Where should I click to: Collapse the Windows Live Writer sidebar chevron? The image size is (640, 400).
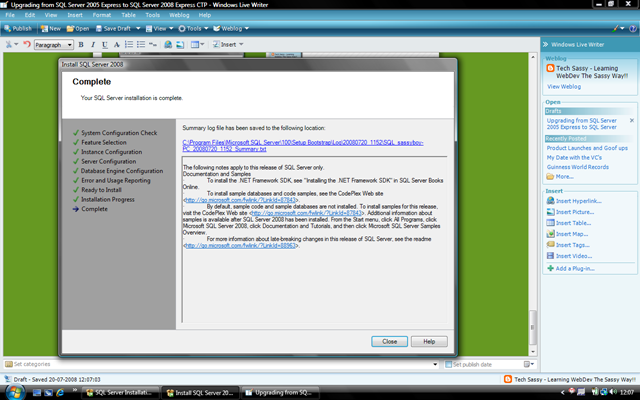tap(545, 44)
